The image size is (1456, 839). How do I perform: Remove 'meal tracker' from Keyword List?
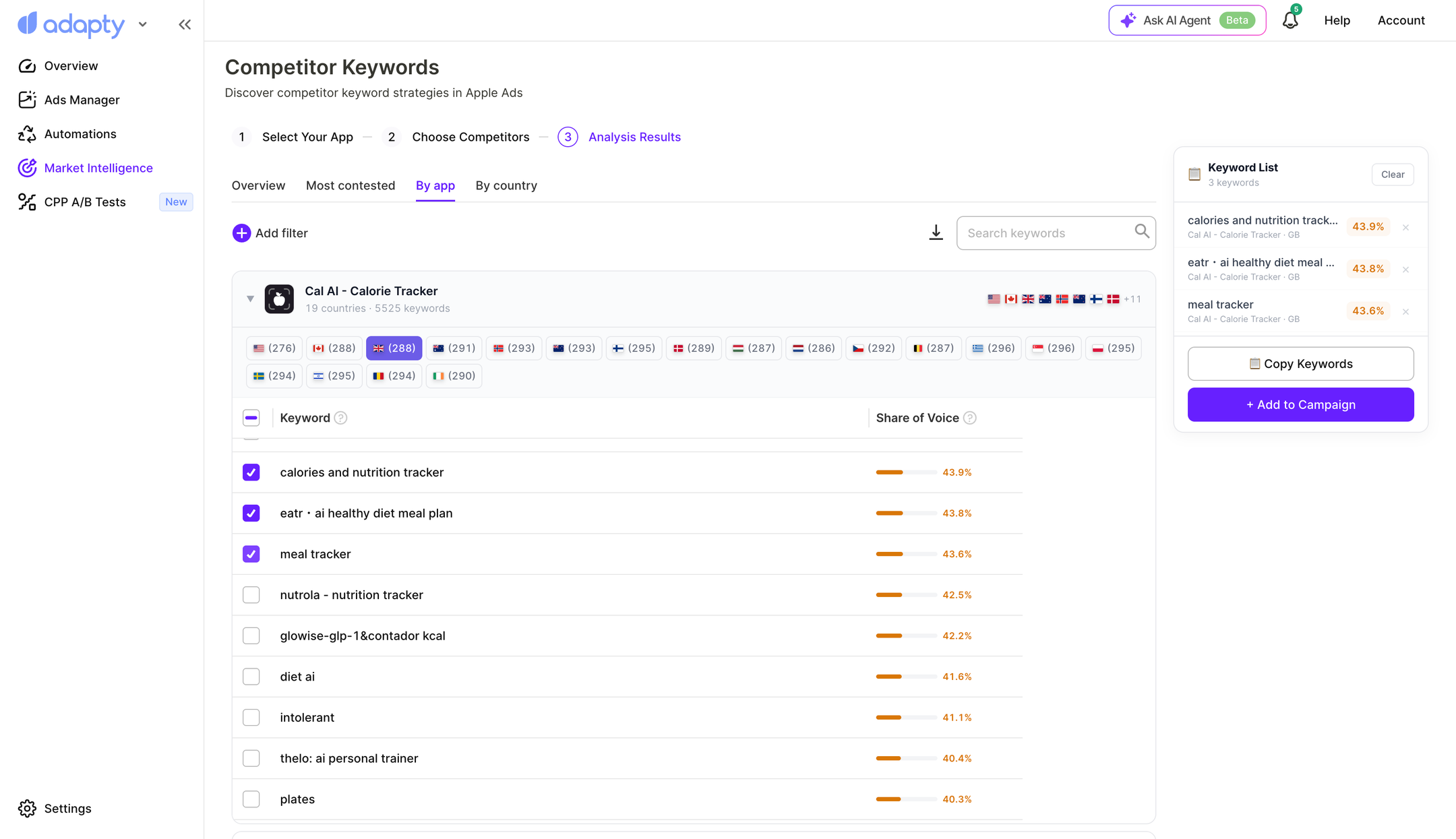click(1405, 312)
